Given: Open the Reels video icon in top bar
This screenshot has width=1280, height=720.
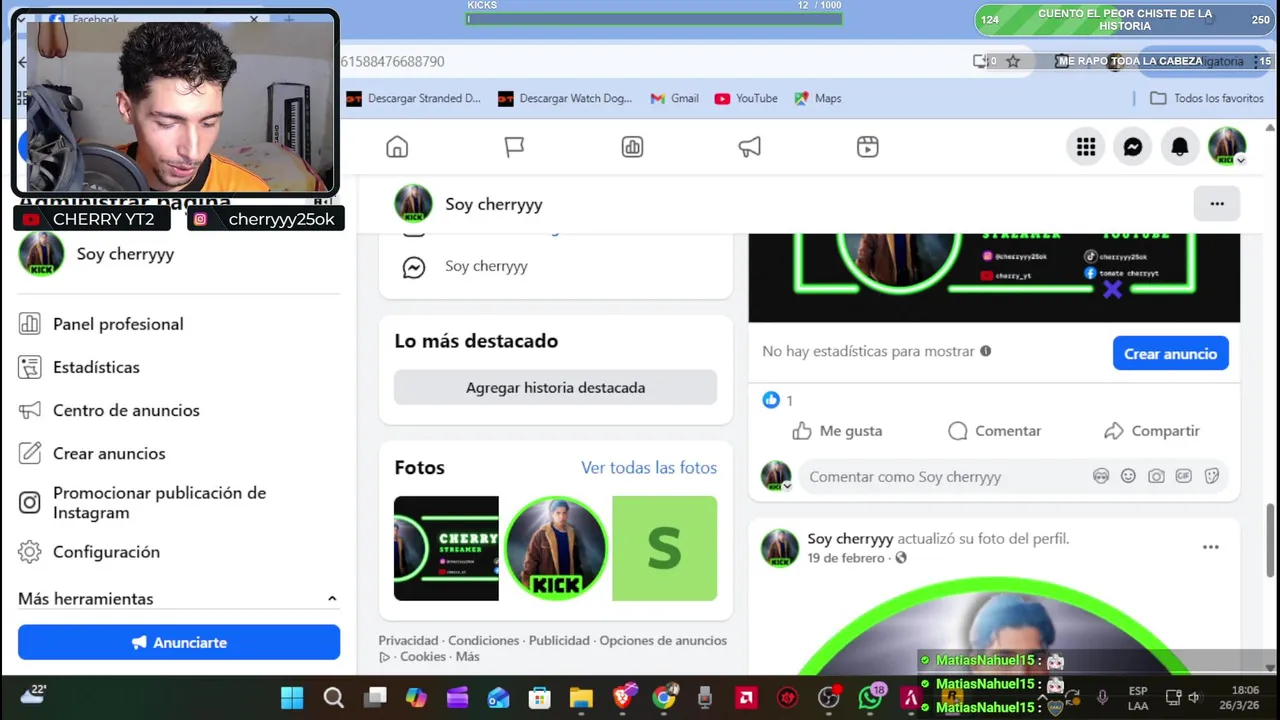Looking at the screenshot, I should point(868,147).
